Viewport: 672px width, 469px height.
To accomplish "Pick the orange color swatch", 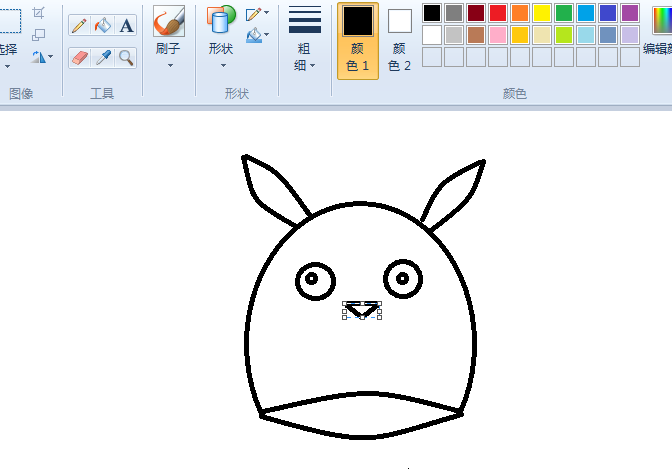I will pyautogui.click(x=520, y=13).
